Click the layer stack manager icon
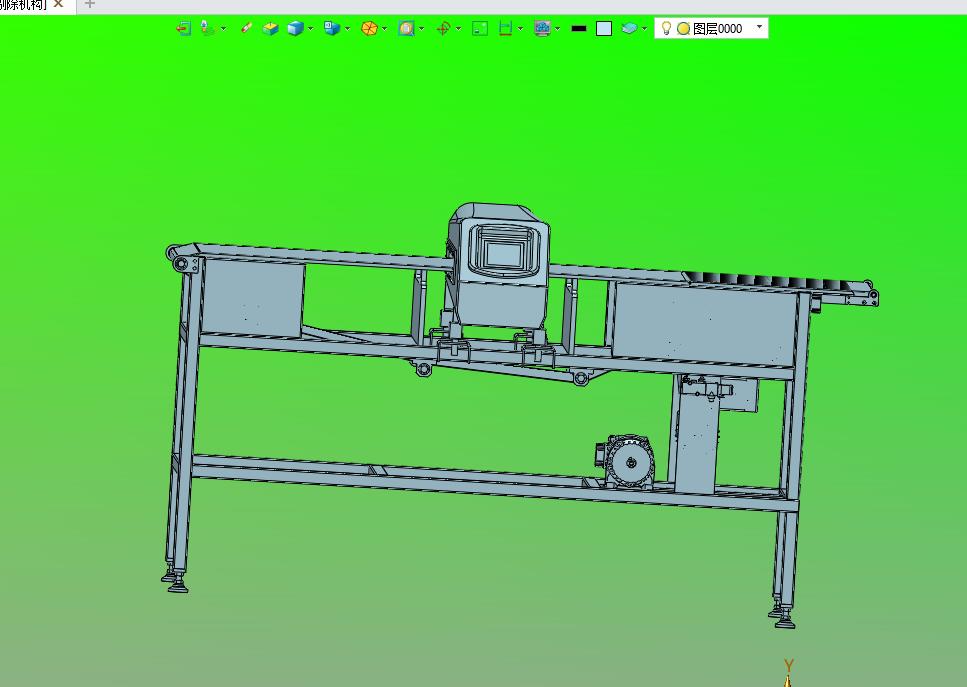Image resolution: width=967 pixels, height=687 pixels. click(x=629, y=28)
